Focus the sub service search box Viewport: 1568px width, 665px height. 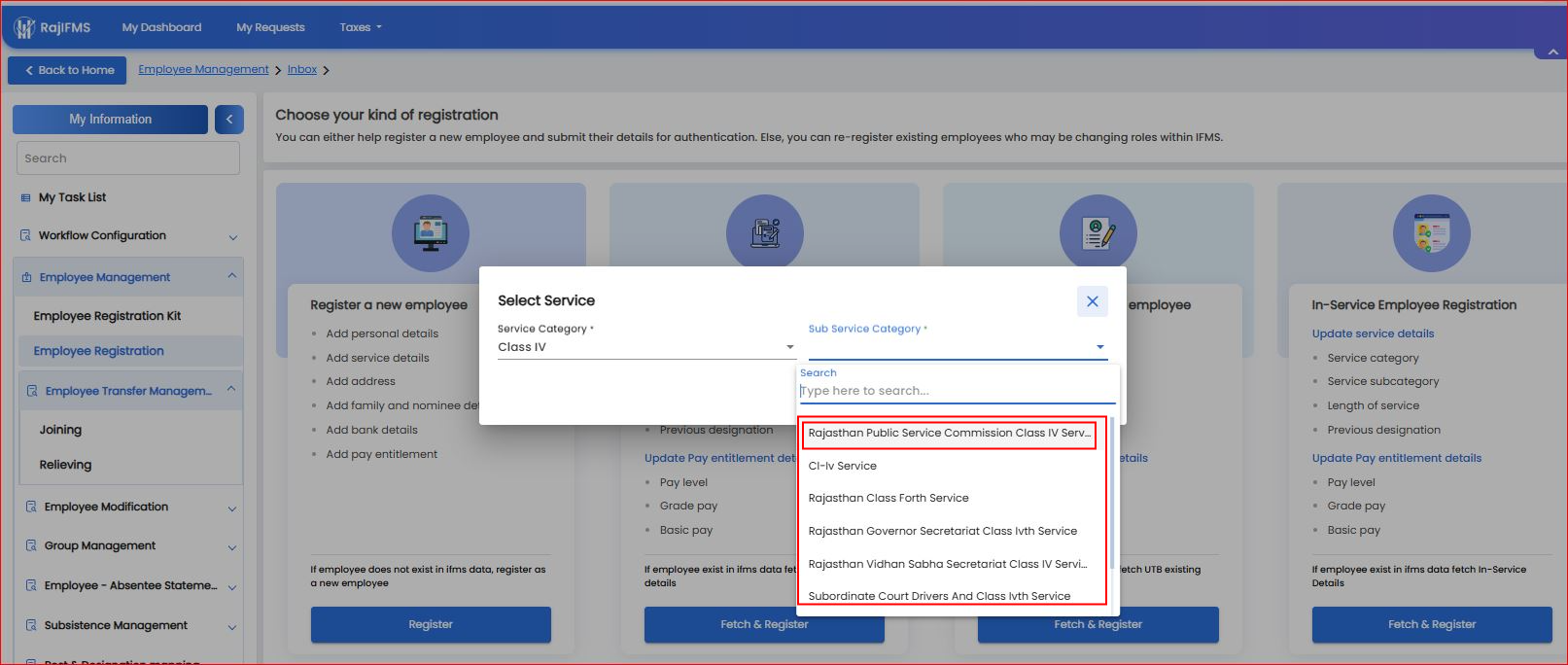958,391
